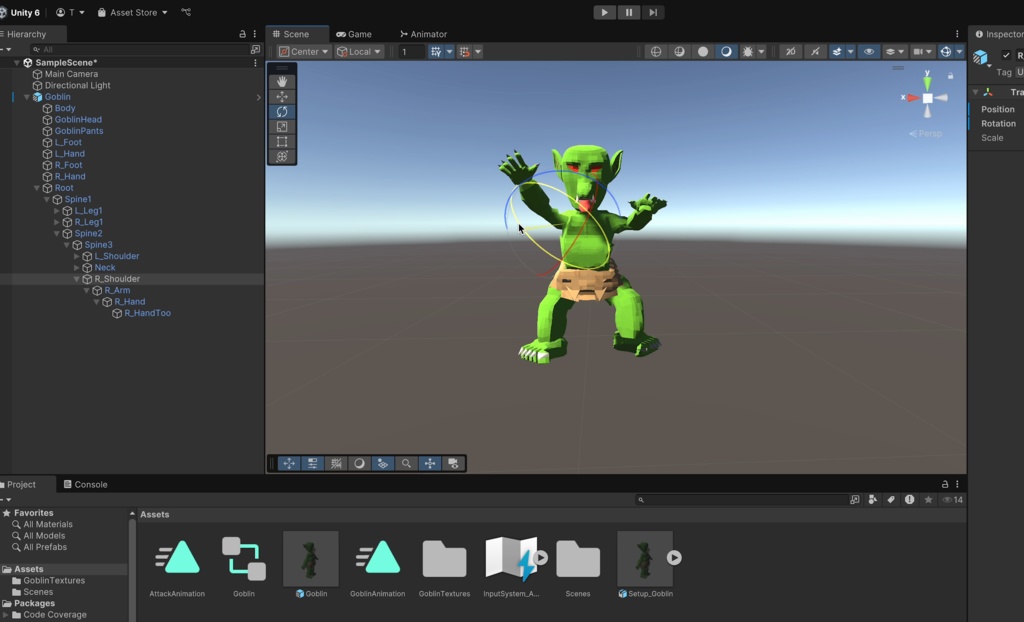Switch to the Move tool

pos(282,96)
